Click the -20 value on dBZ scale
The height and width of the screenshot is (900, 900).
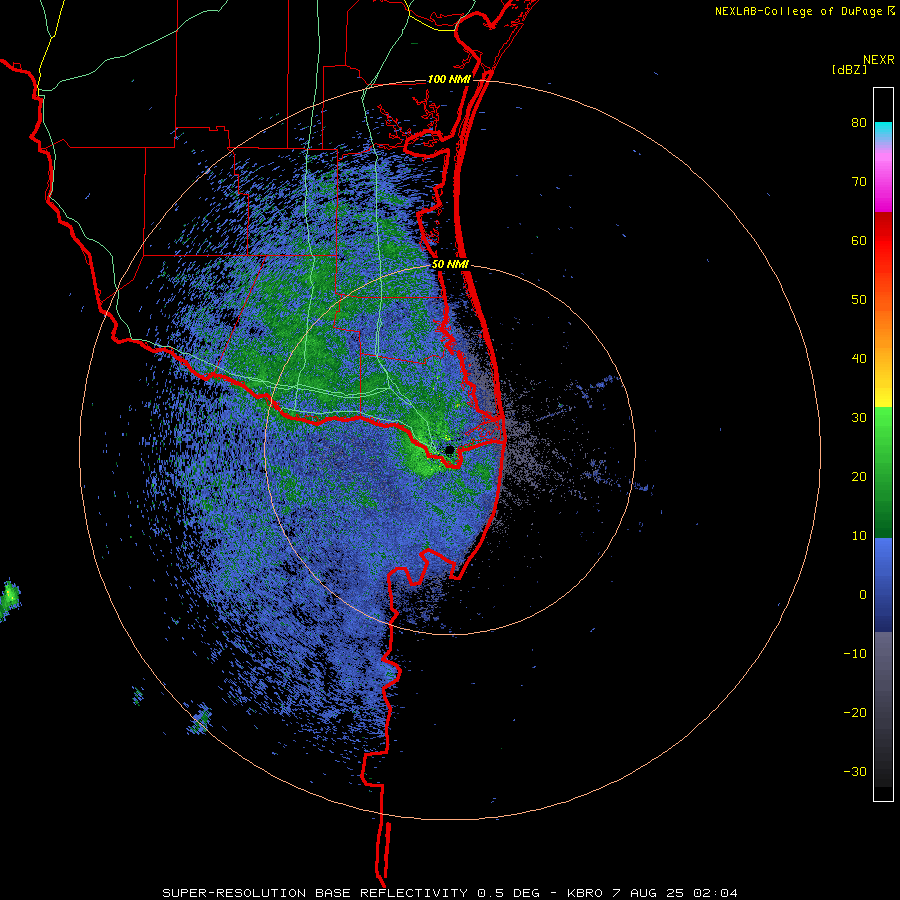(855, 713)
